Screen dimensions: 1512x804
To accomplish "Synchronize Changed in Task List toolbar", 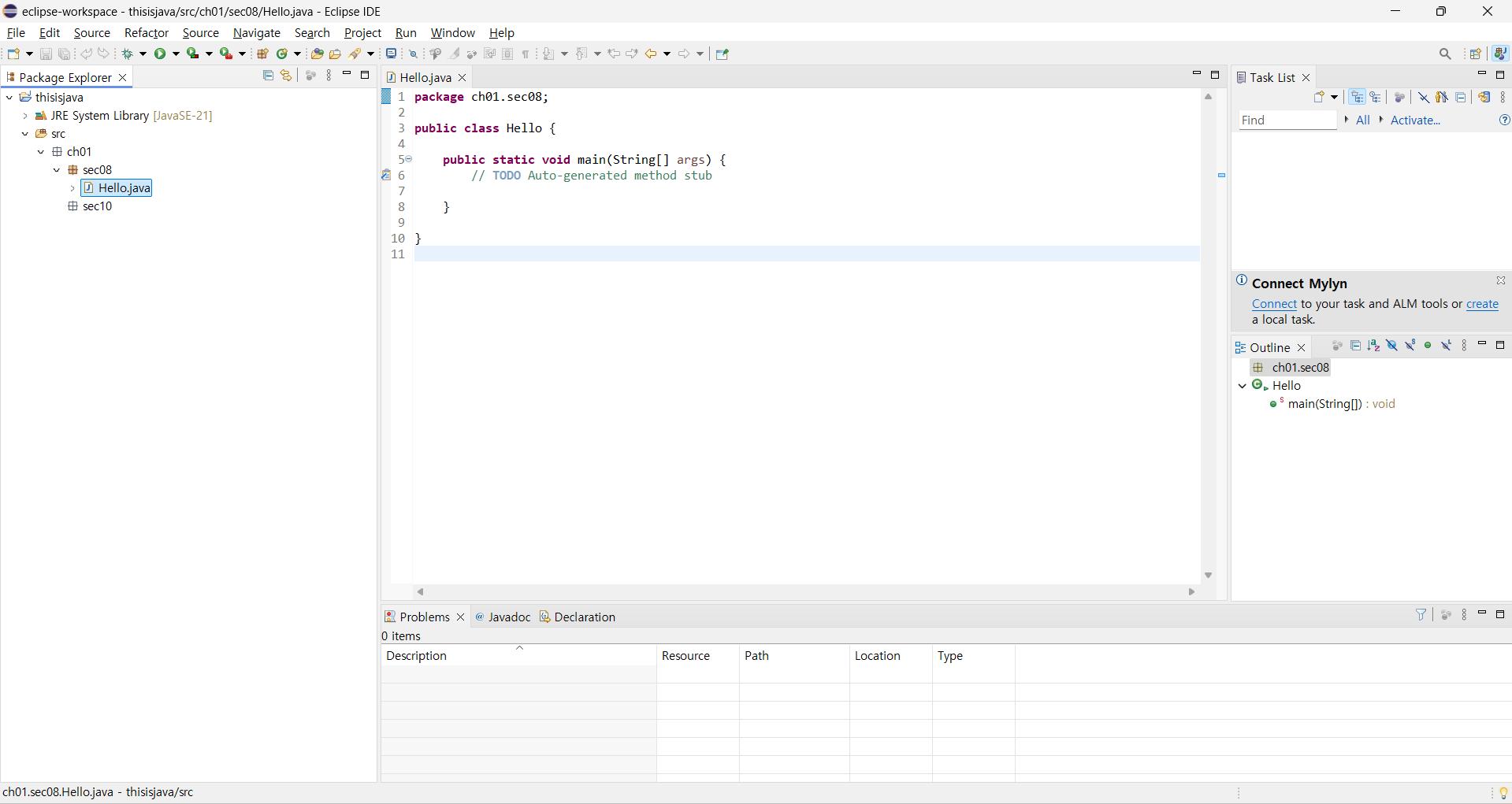I will (1484, 97).
